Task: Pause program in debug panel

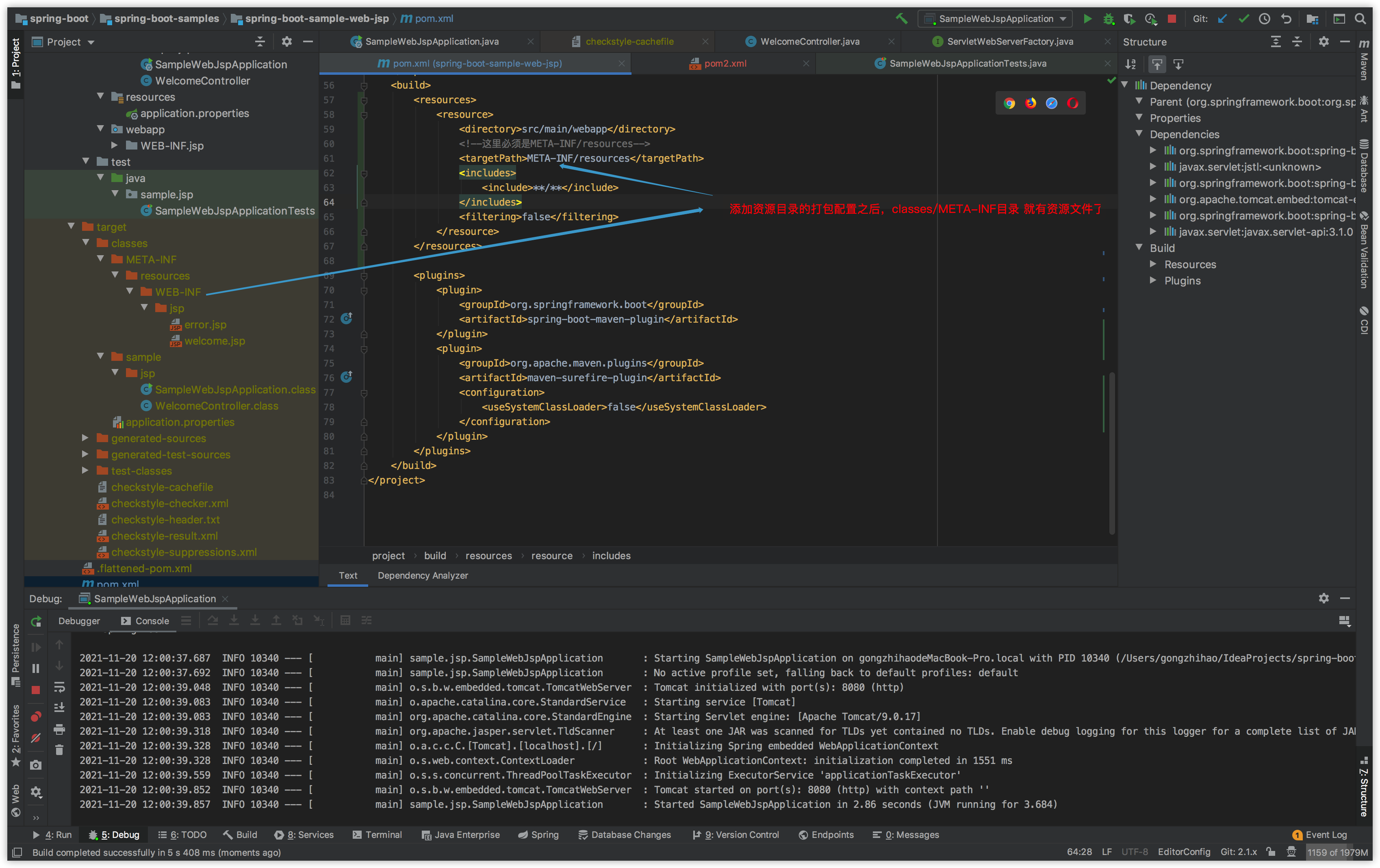Action: (x=36, y=668)
